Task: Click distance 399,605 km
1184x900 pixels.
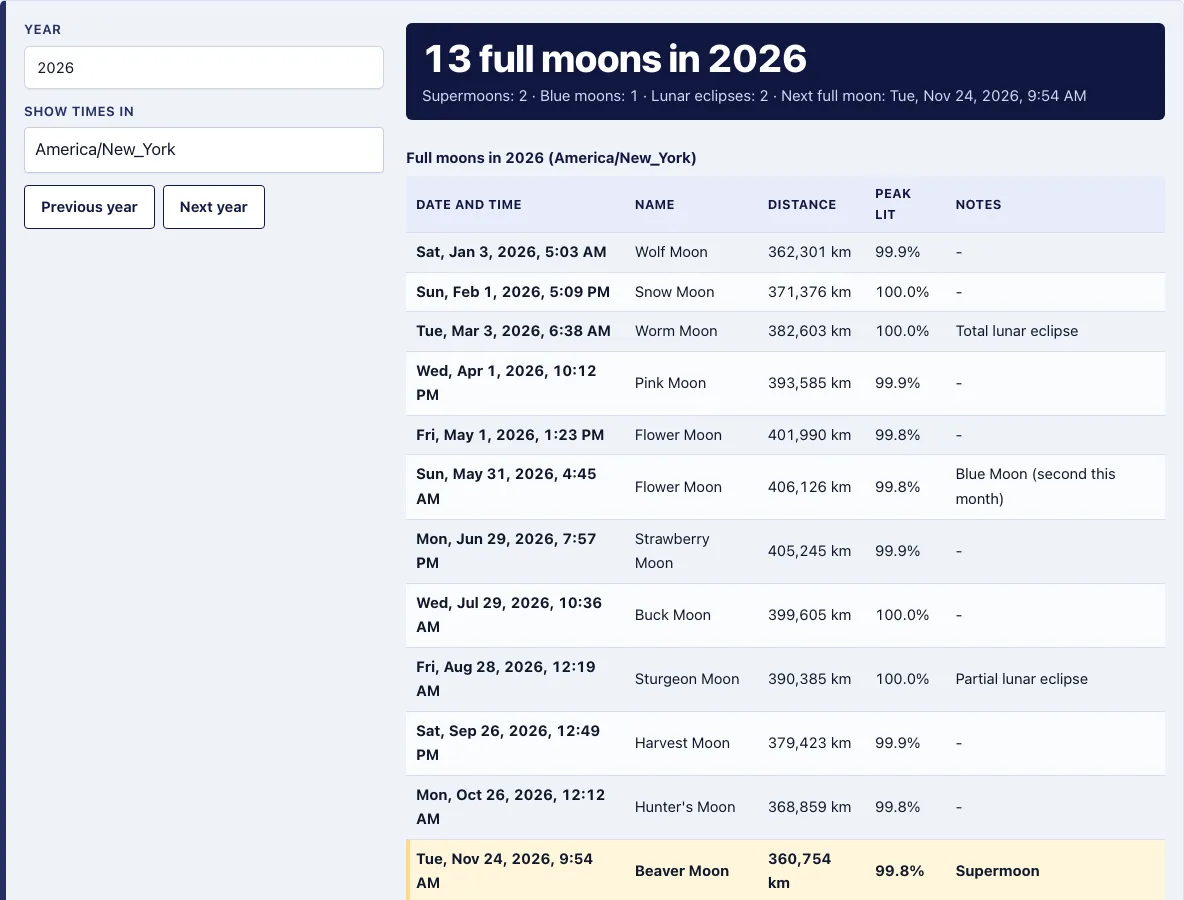Action: (809, 615)
